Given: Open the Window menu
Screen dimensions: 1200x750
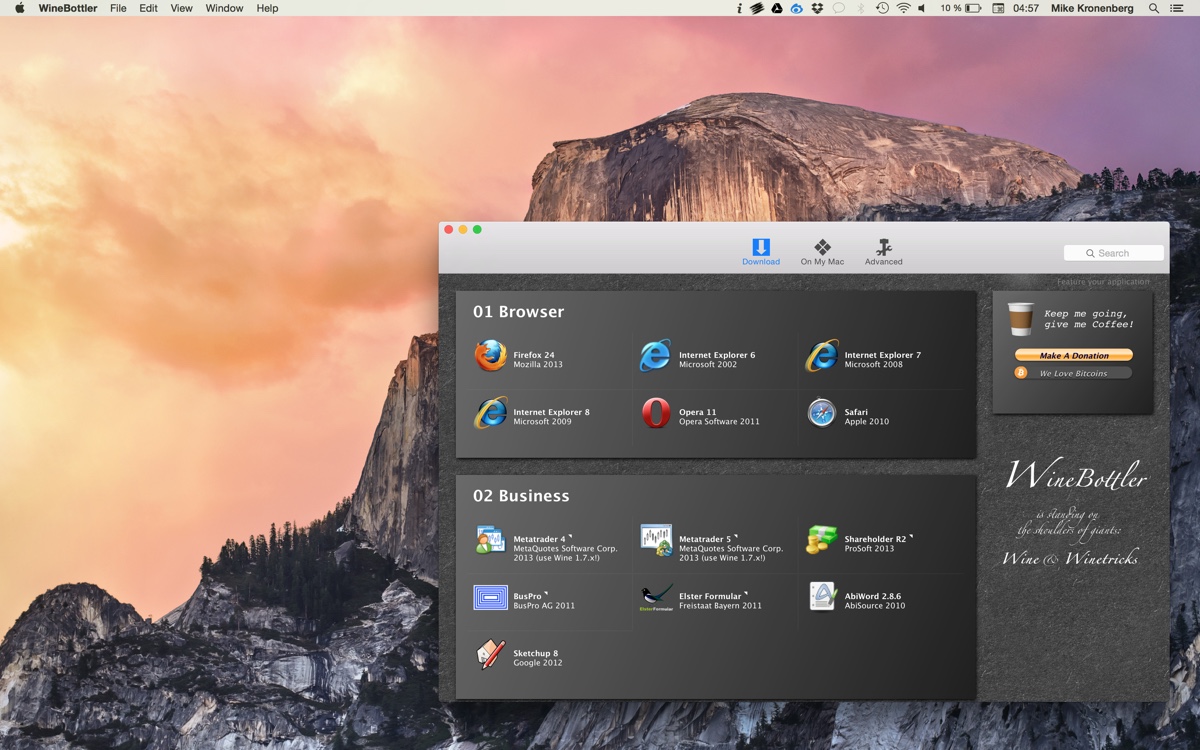Looking at the screenshot, I should coord(224,8).
